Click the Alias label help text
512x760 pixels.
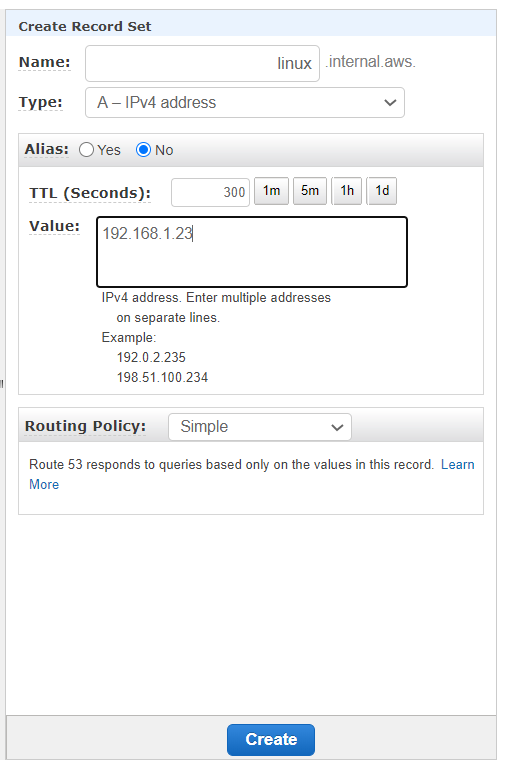tap(47, 149)
